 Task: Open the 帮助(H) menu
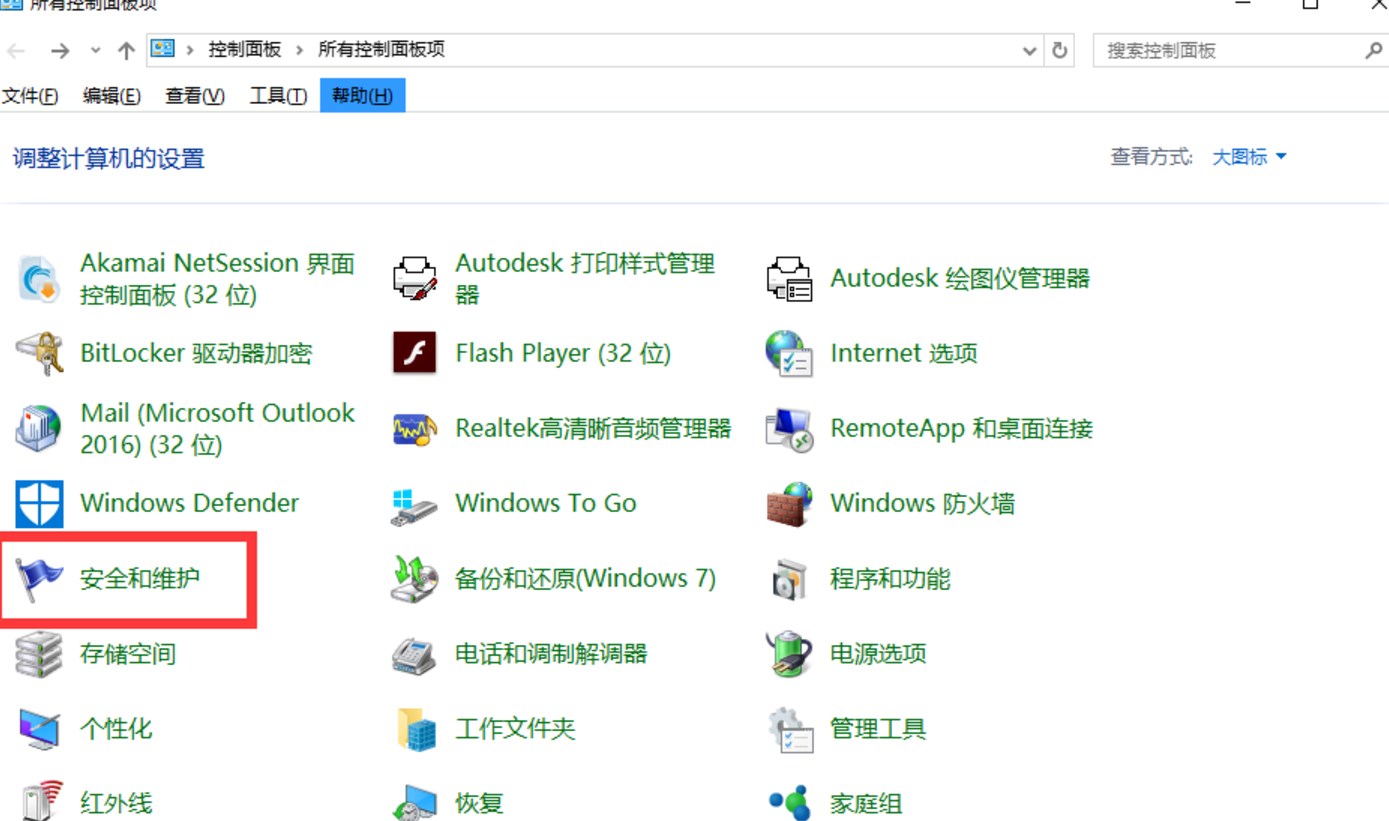point(362,96)
